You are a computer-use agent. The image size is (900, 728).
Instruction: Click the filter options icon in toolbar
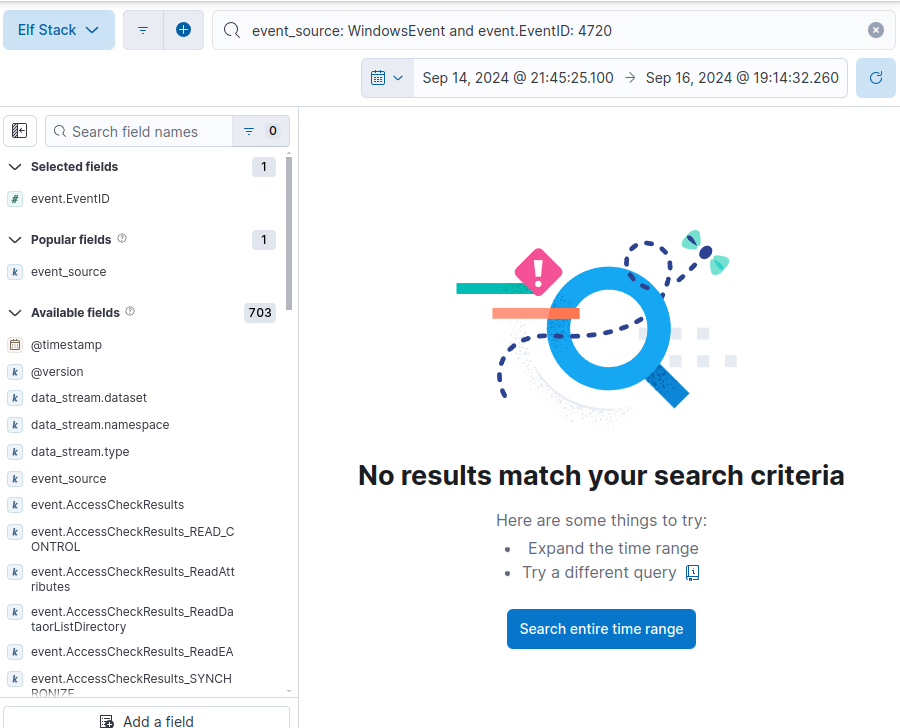click(x=143, y=30)
